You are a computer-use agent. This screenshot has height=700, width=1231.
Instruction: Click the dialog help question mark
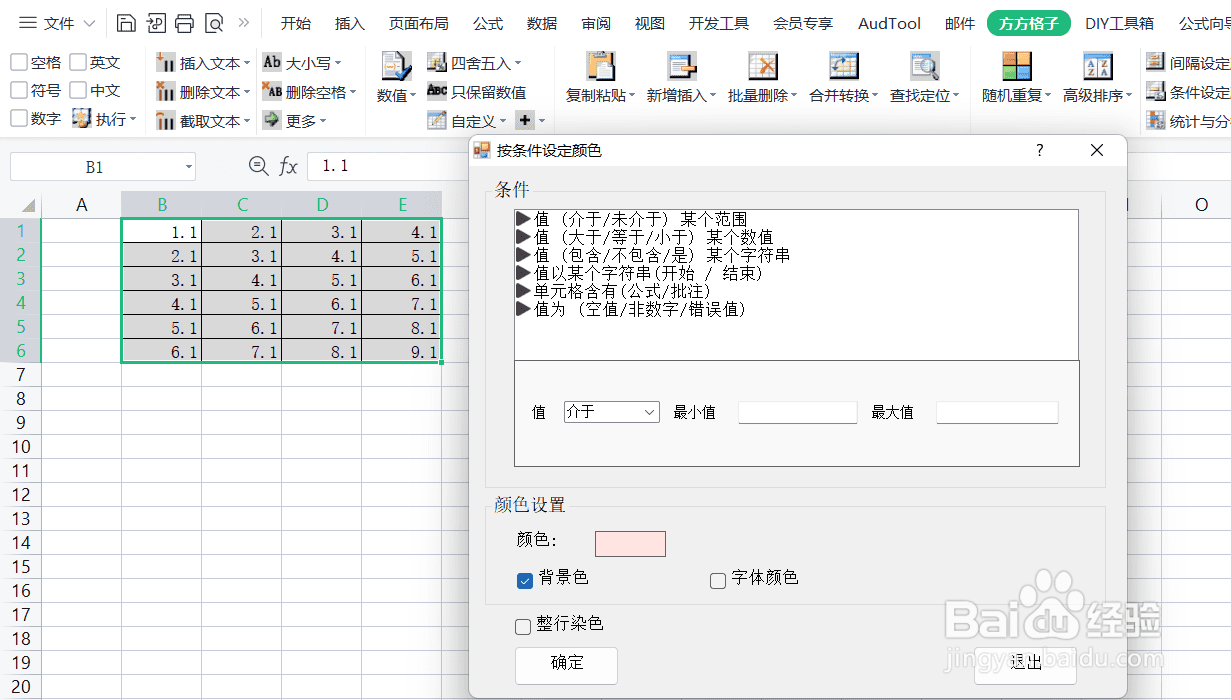1040,150
